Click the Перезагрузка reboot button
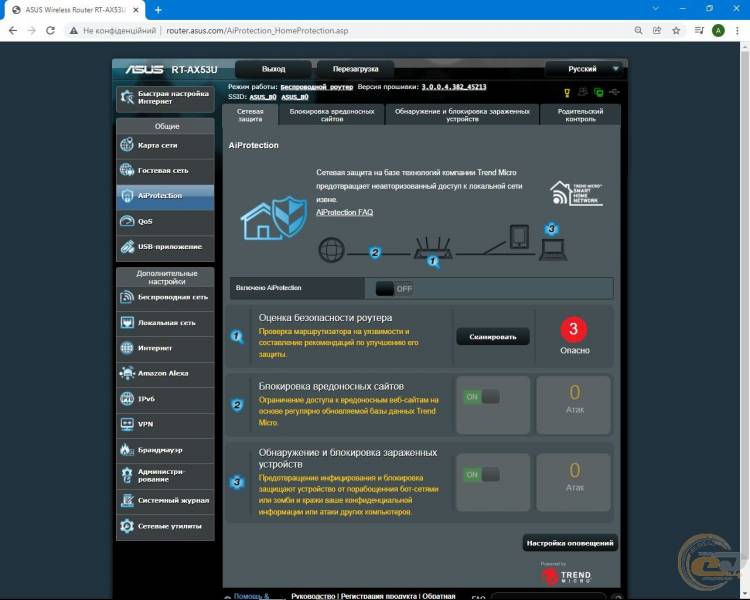Screen dimensions: 750x600 tap(355, 69)
